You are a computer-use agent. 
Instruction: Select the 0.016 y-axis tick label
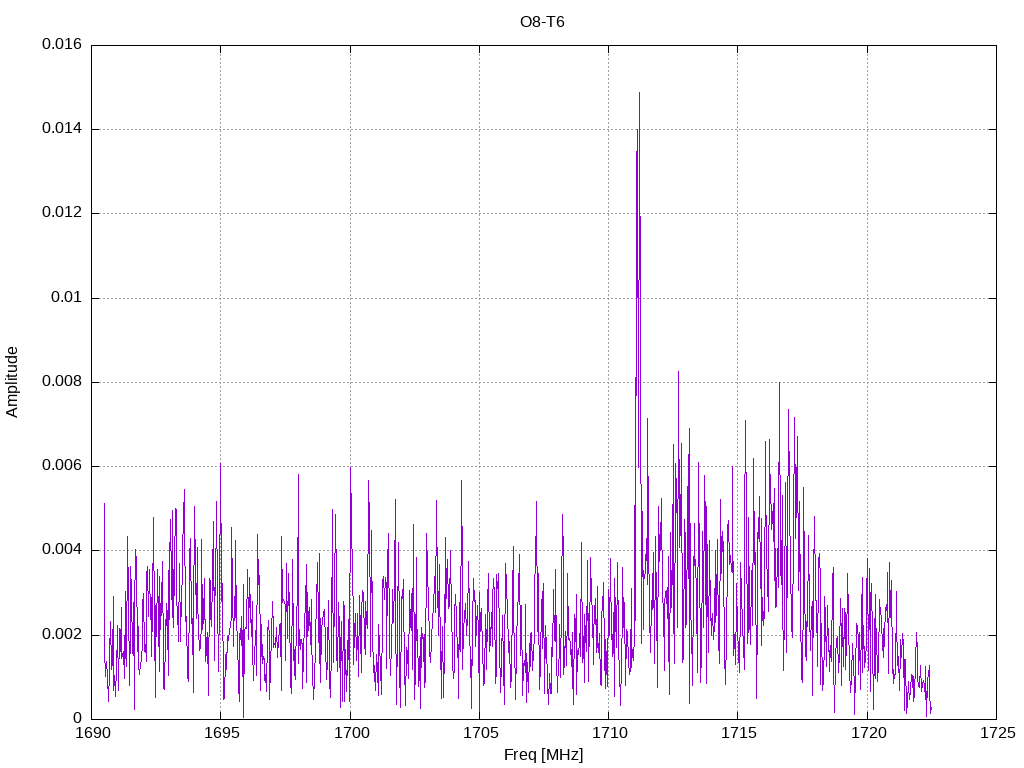click(62, 45)
